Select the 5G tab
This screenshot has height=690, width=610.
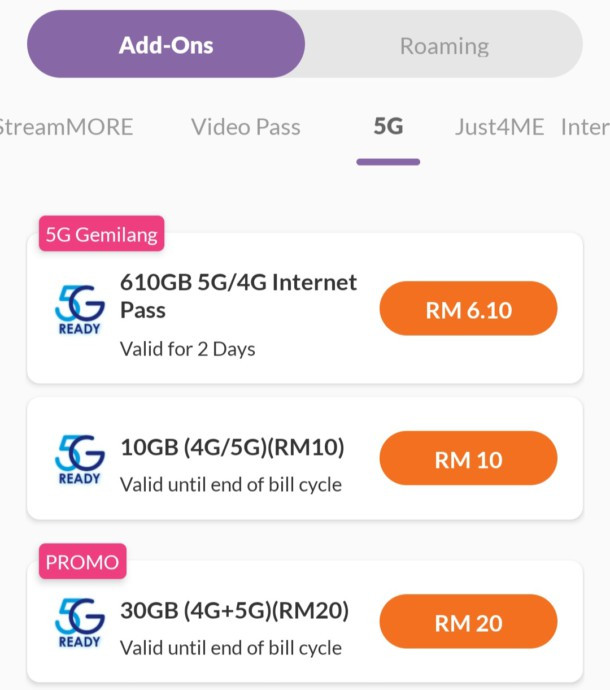point(388,127)
